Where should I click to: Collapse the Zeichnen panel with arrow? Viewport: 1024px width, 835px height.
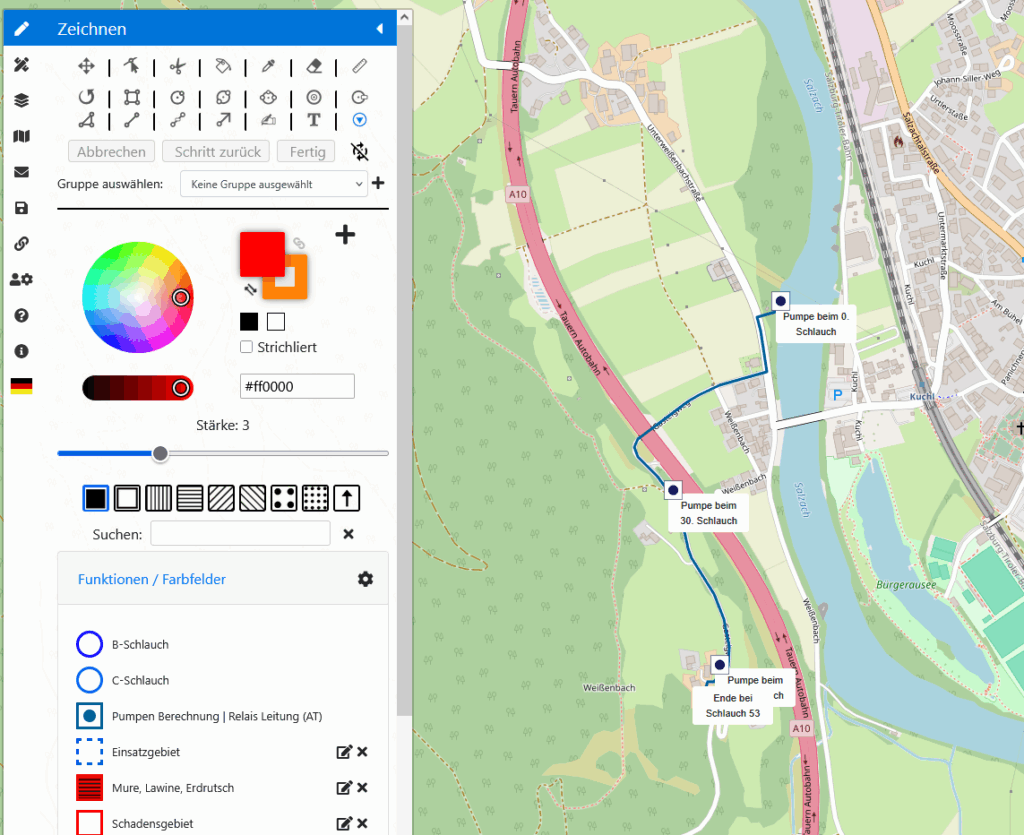(x=379, y=29)
